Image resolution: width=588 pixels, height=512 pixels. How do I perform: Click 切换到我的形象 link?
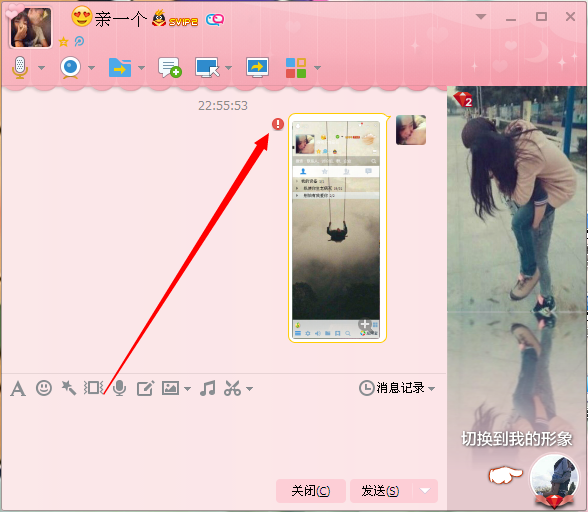pyautogui.click(x=517, y=439)
